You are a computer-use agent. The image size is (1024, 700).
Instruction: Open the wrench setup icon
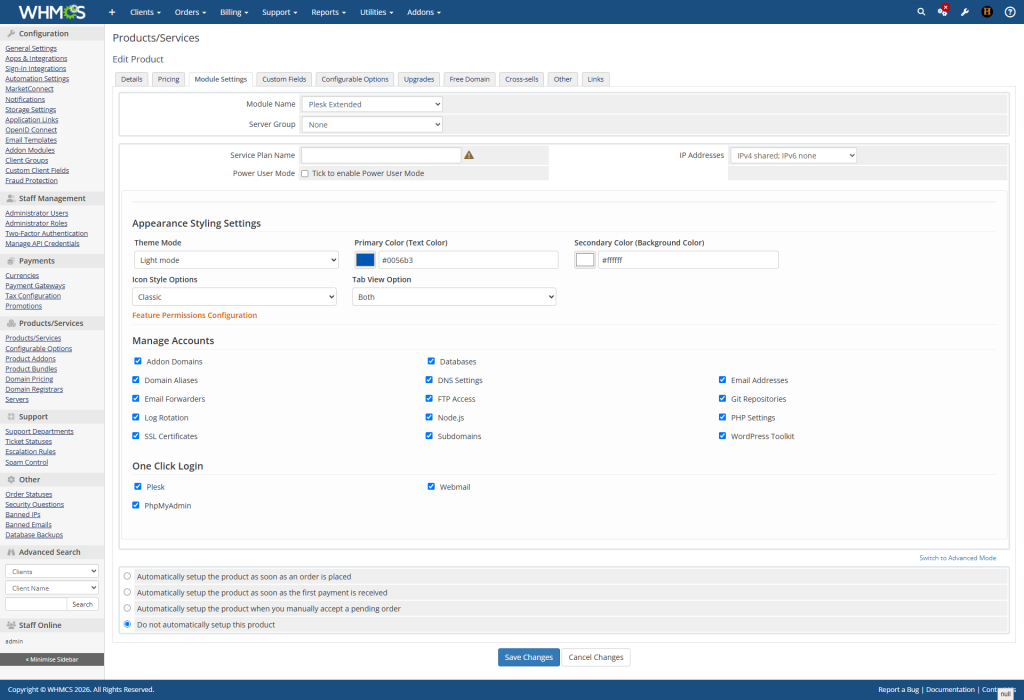pos(965,12)
